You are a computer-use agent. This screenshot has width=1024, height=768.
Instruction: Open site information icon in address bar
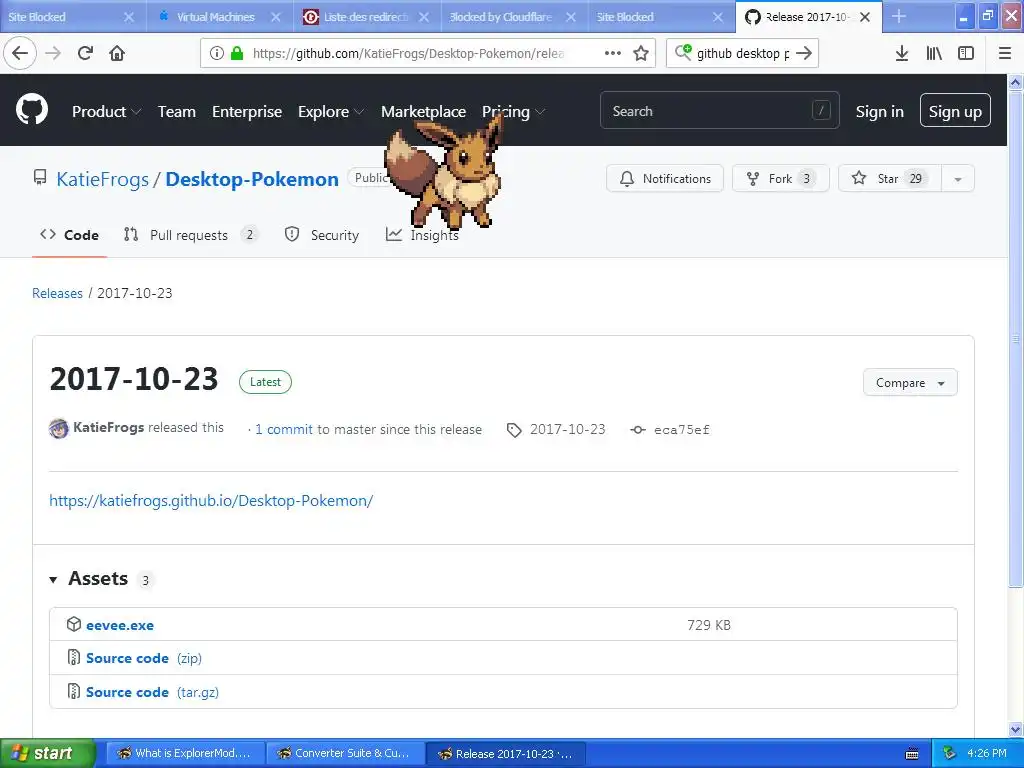217,53
